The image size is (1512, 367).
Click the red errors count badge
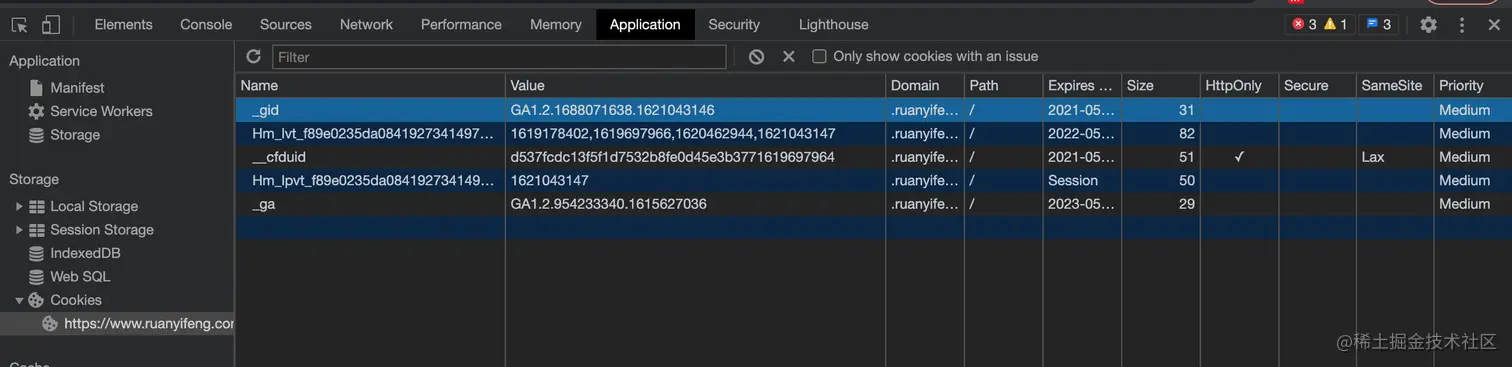coord(1305,25)
